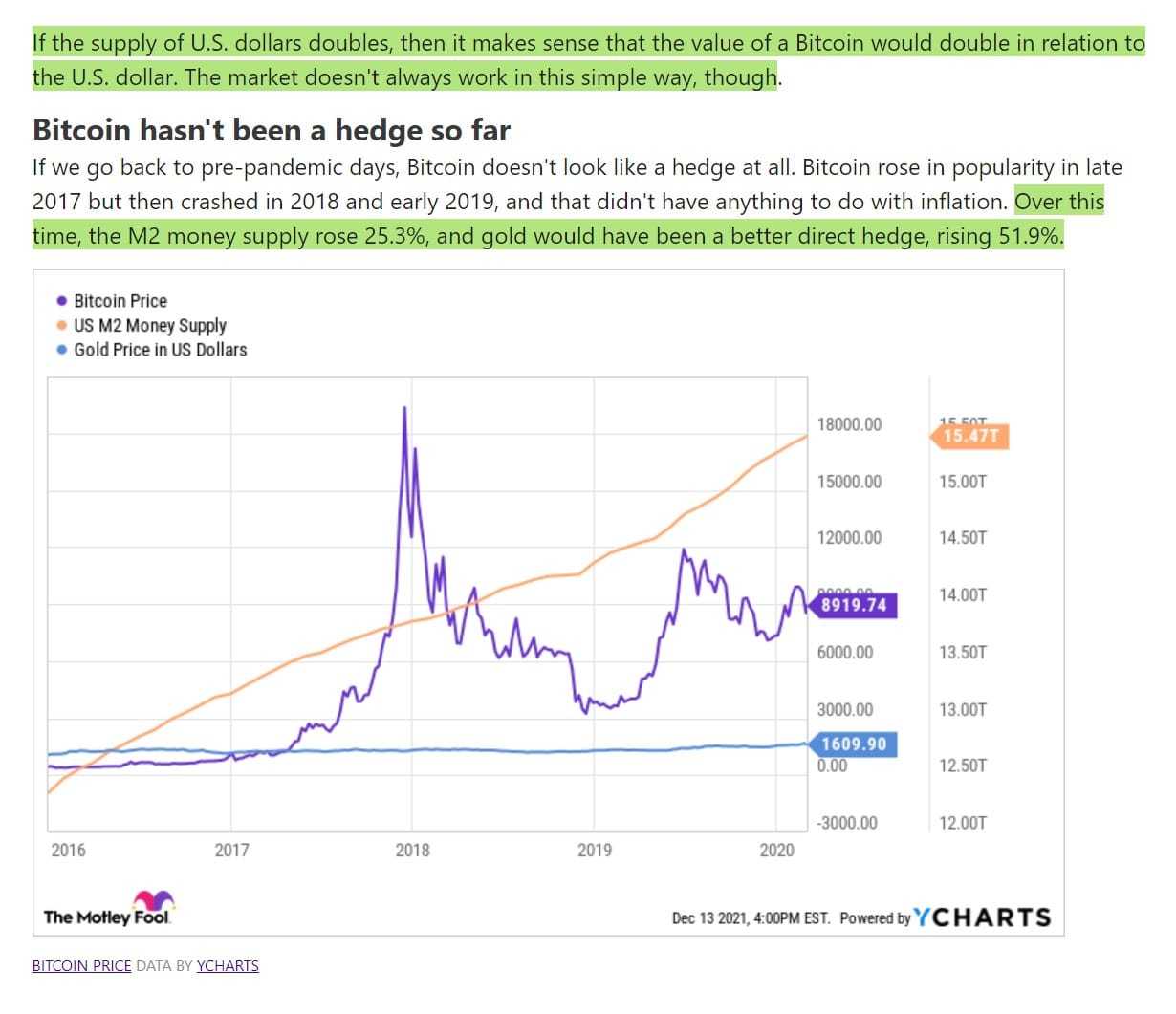Click the purple Bitcoin Price legend dot
1176x1014 pixels.
[62, 301]
